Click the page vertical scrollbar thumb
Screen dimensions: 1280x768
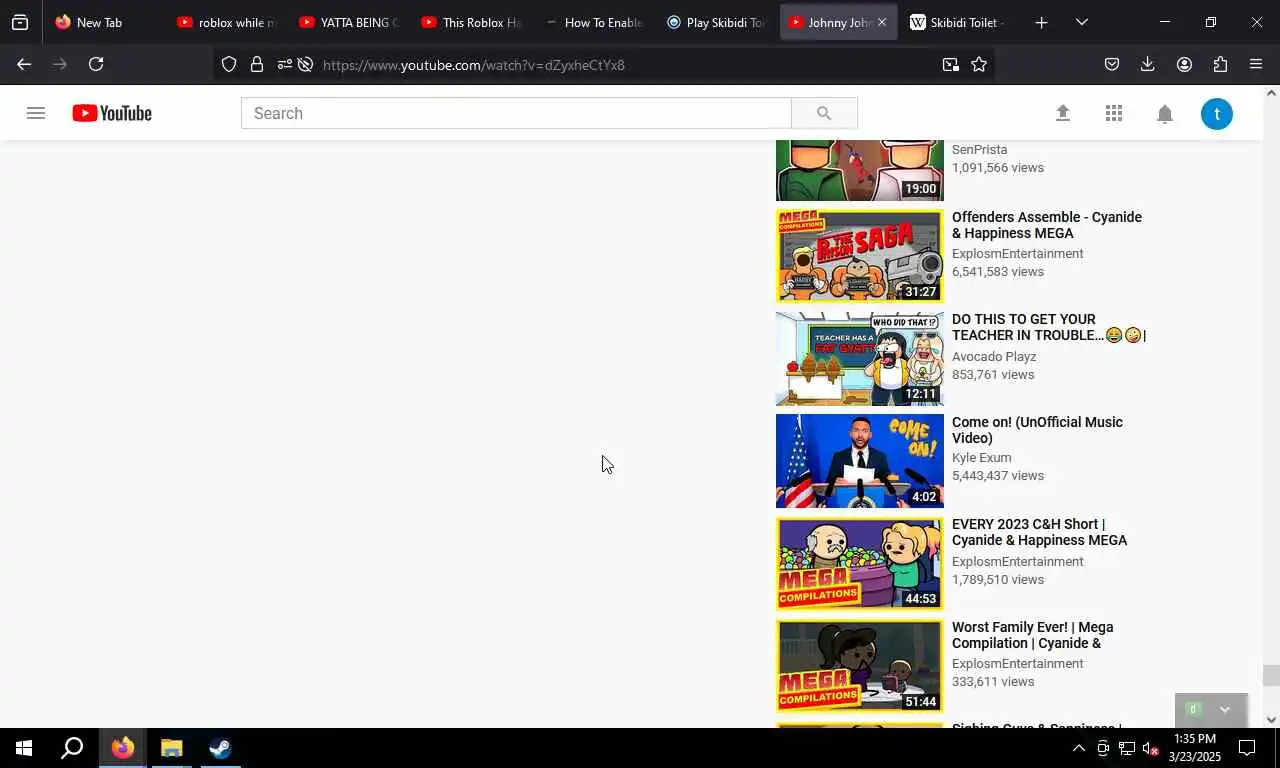point(1271,676)
